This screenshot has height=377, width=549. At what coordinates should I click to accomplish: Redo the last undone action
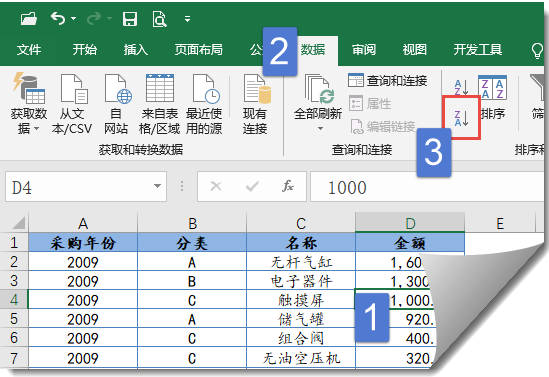(94, 19)
